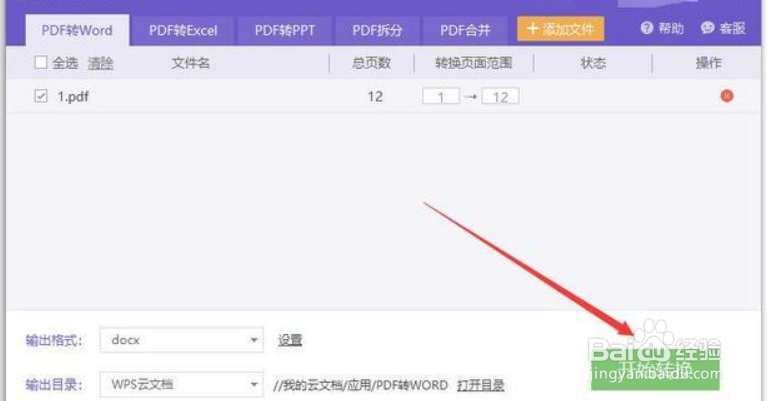Click the end page field showing 12

point(500,96)
